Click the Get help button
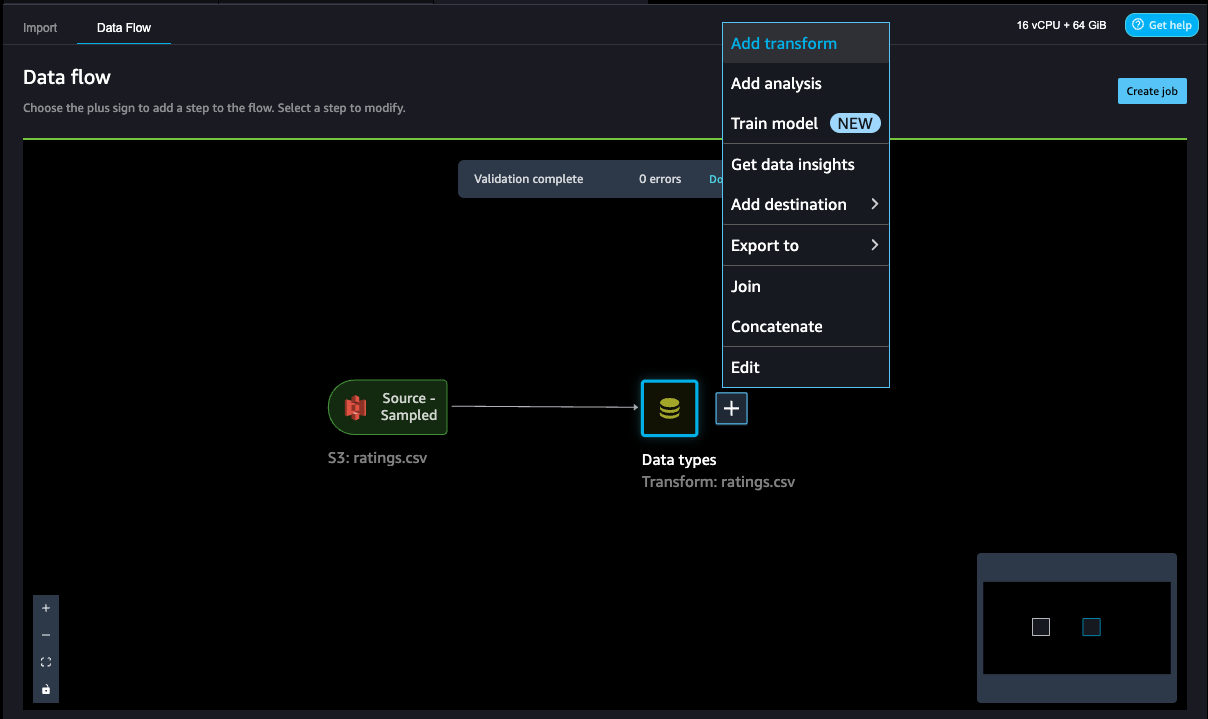 tap(1161, 25)
